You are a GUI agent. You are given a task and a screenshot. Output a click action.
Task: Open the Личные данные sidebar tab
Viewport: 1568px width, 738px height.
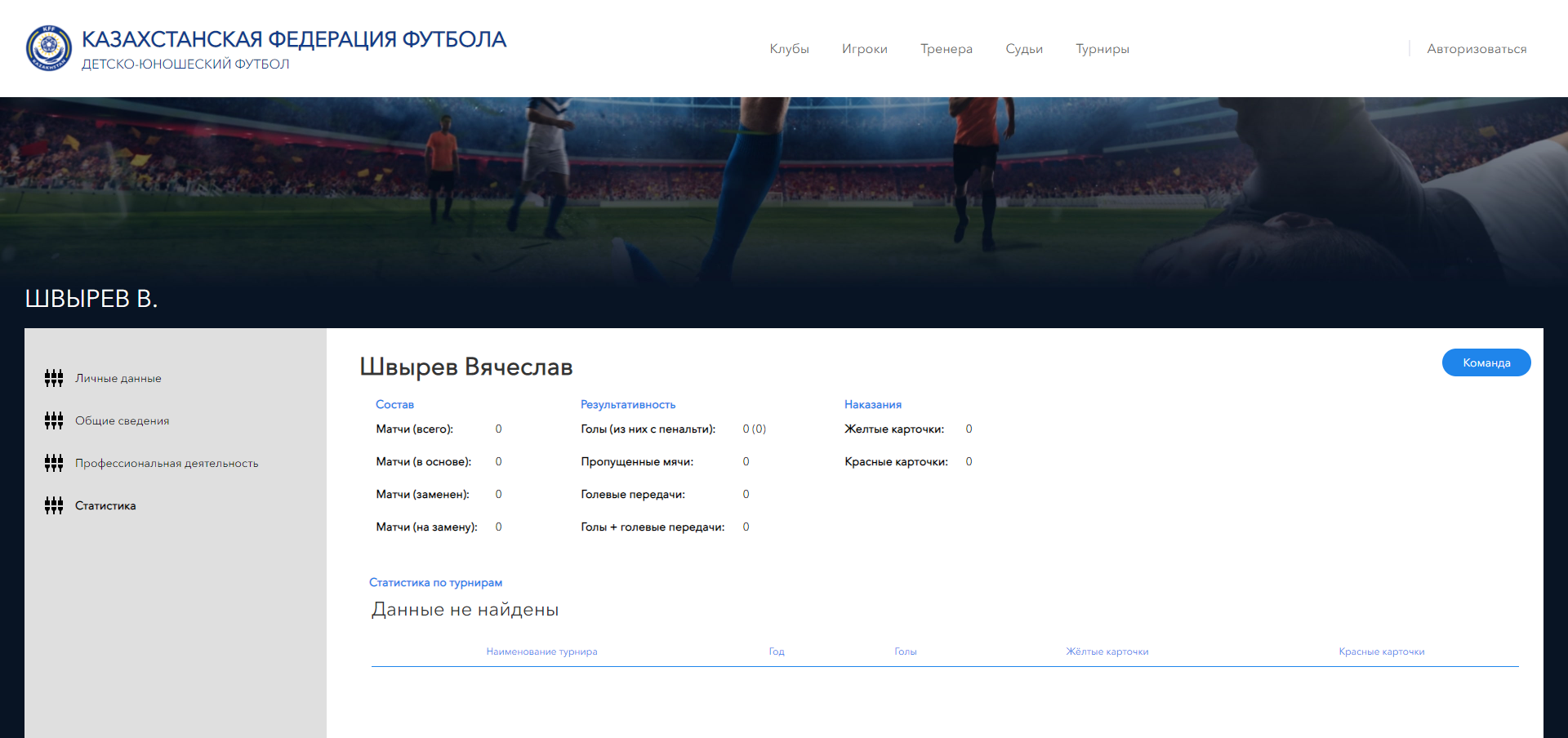coord(118,378)
